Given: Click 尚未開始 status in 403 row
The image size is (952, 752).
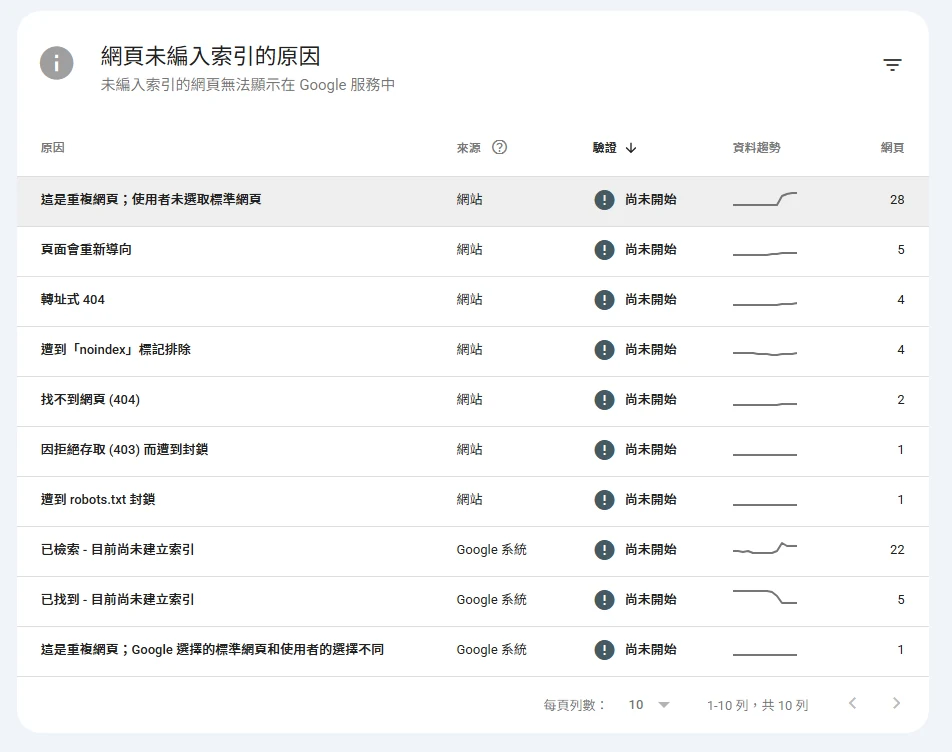Looking at the screenshot, I should pos(651,450).
